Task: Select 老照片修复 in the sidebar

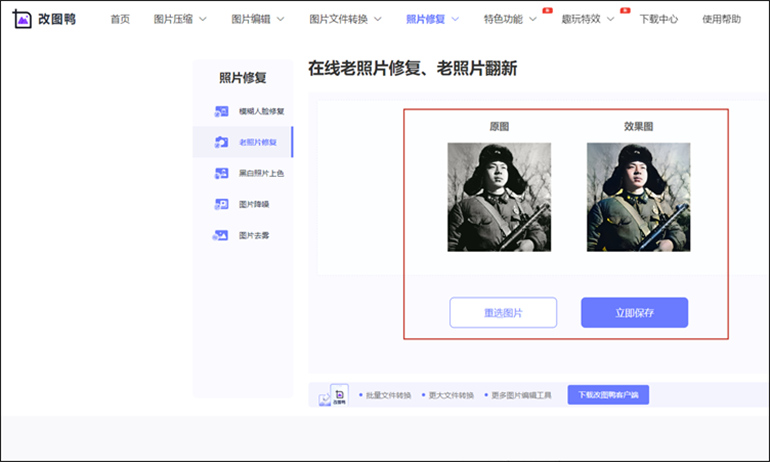Action: point(258,142)
